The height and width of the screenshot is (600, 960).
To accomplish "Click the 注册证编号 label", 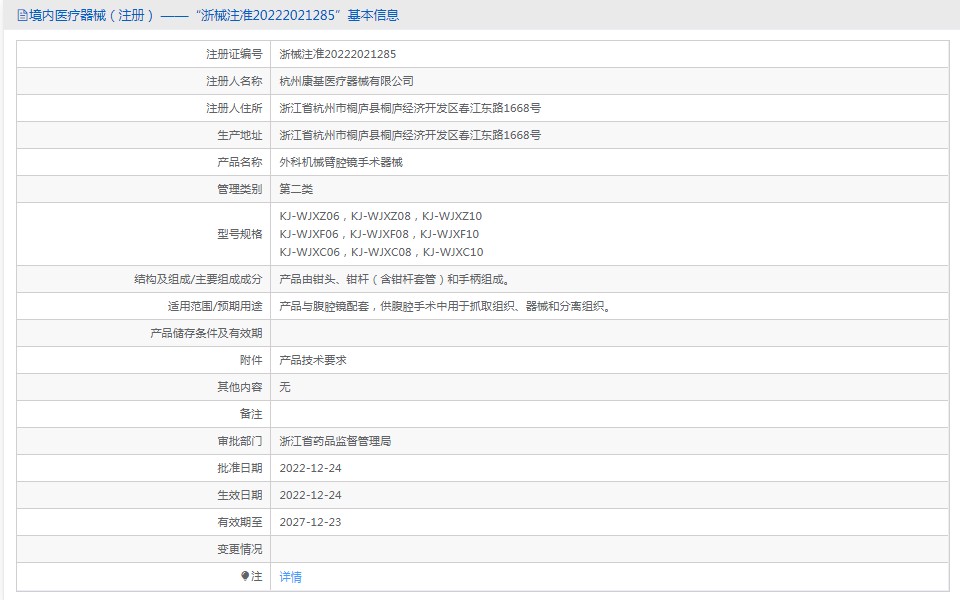I will pos(234,54).
